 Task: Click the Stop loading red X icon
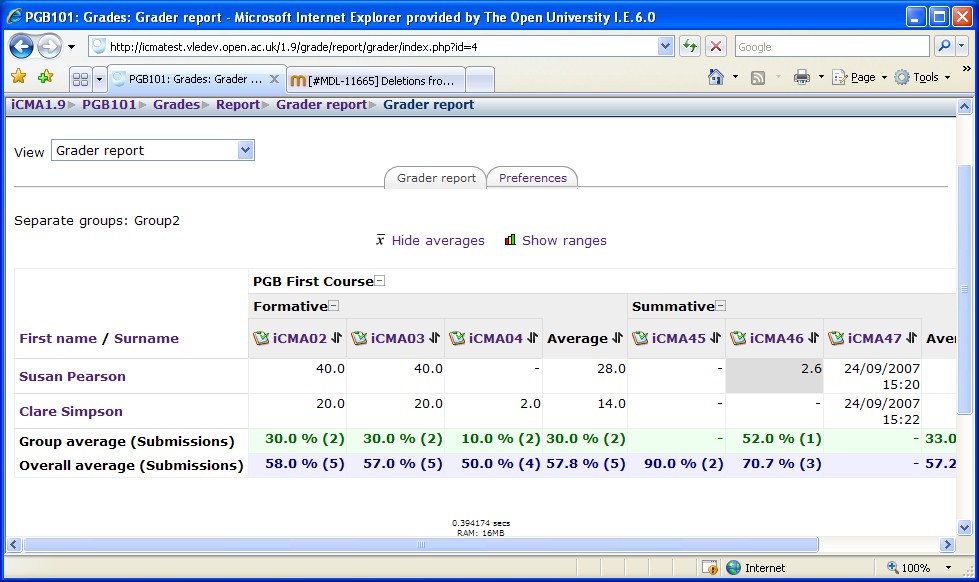click(716, 46)
